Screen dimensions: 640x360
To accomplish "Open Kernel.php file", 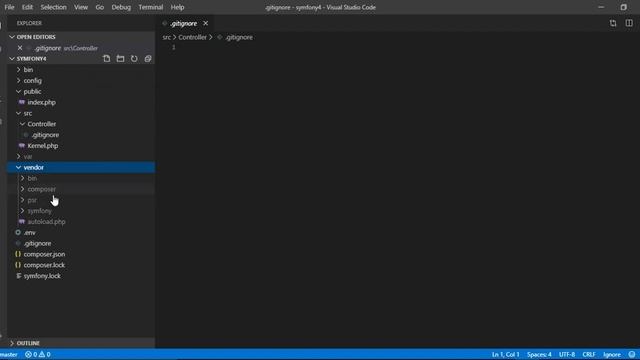I will (x=81, y=146).
